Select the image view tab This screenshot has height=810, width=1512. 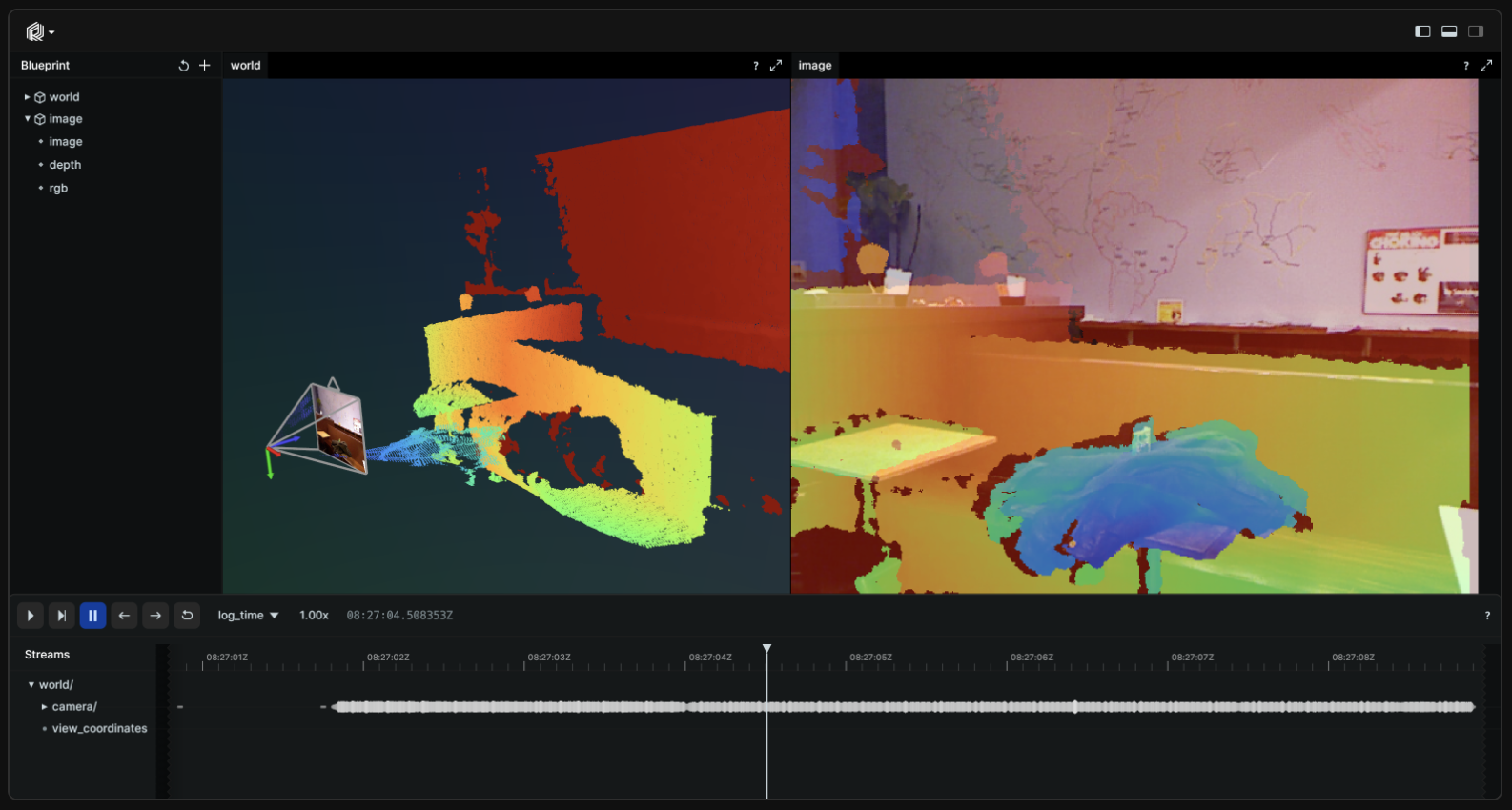pyautogui.click(x=814, y=66)
